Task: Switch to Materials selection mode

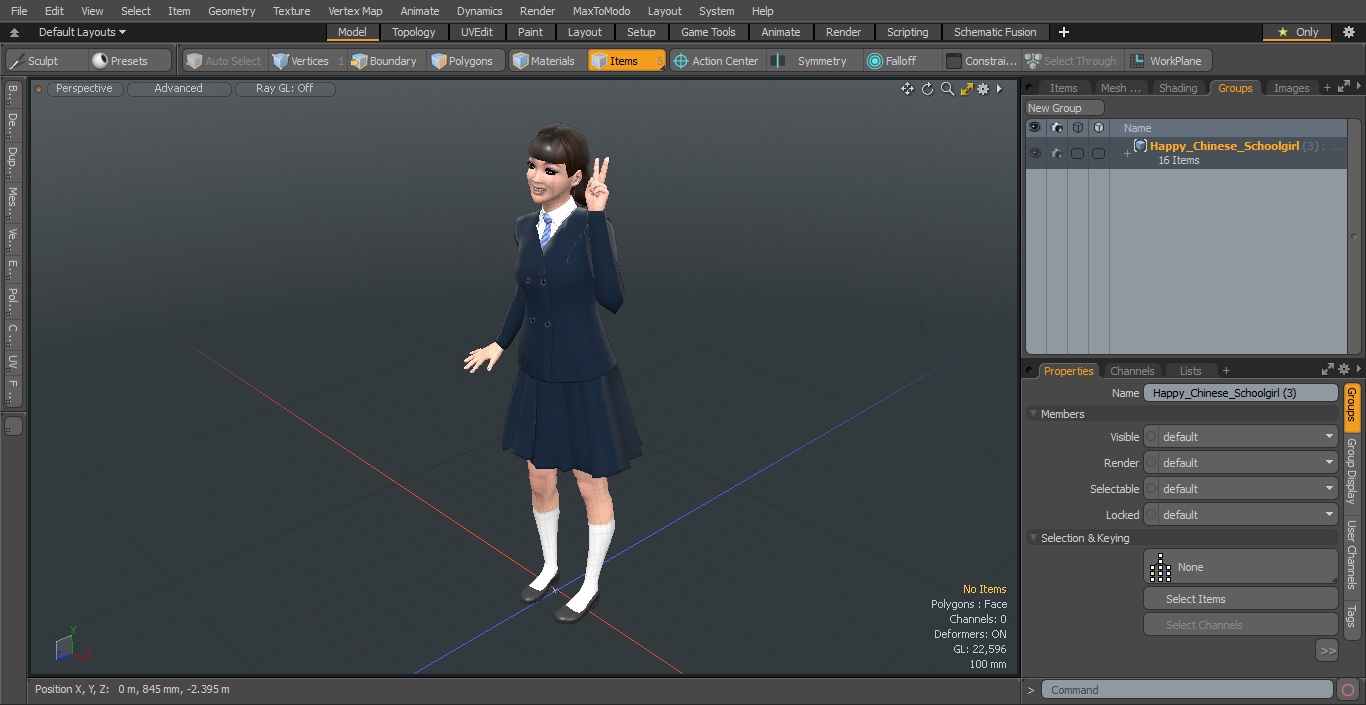Action: pos(544,61)
